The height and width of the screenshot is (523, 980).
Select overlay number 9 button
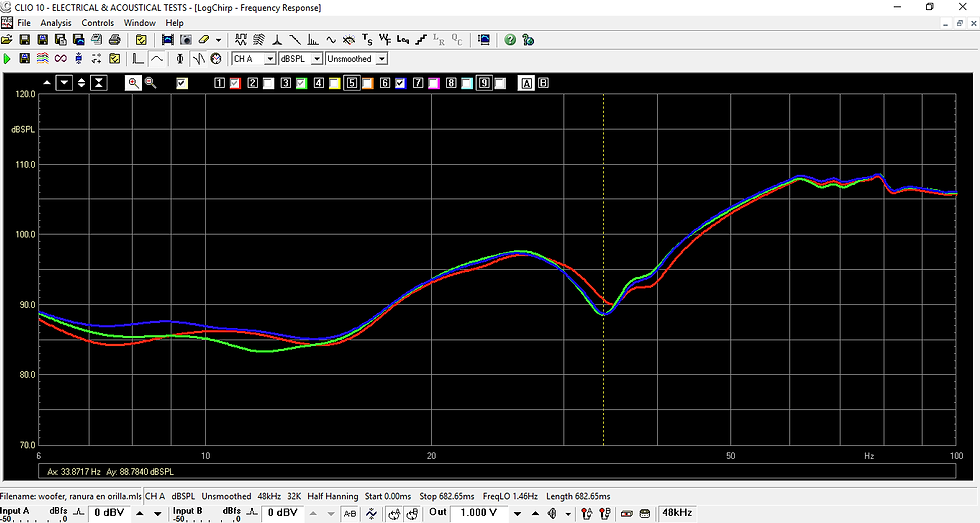[484, 83]
